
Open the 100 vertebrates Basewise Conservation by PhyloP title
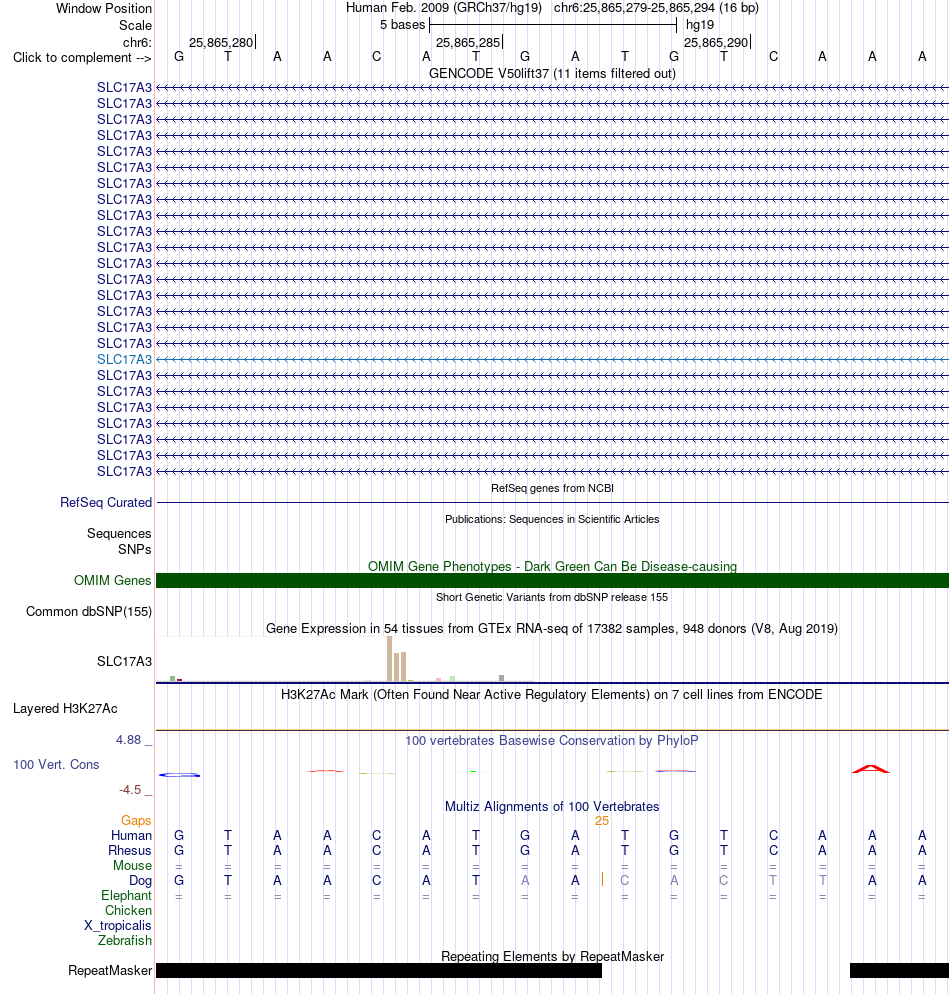pyautogui.click(x=552, y=740)
